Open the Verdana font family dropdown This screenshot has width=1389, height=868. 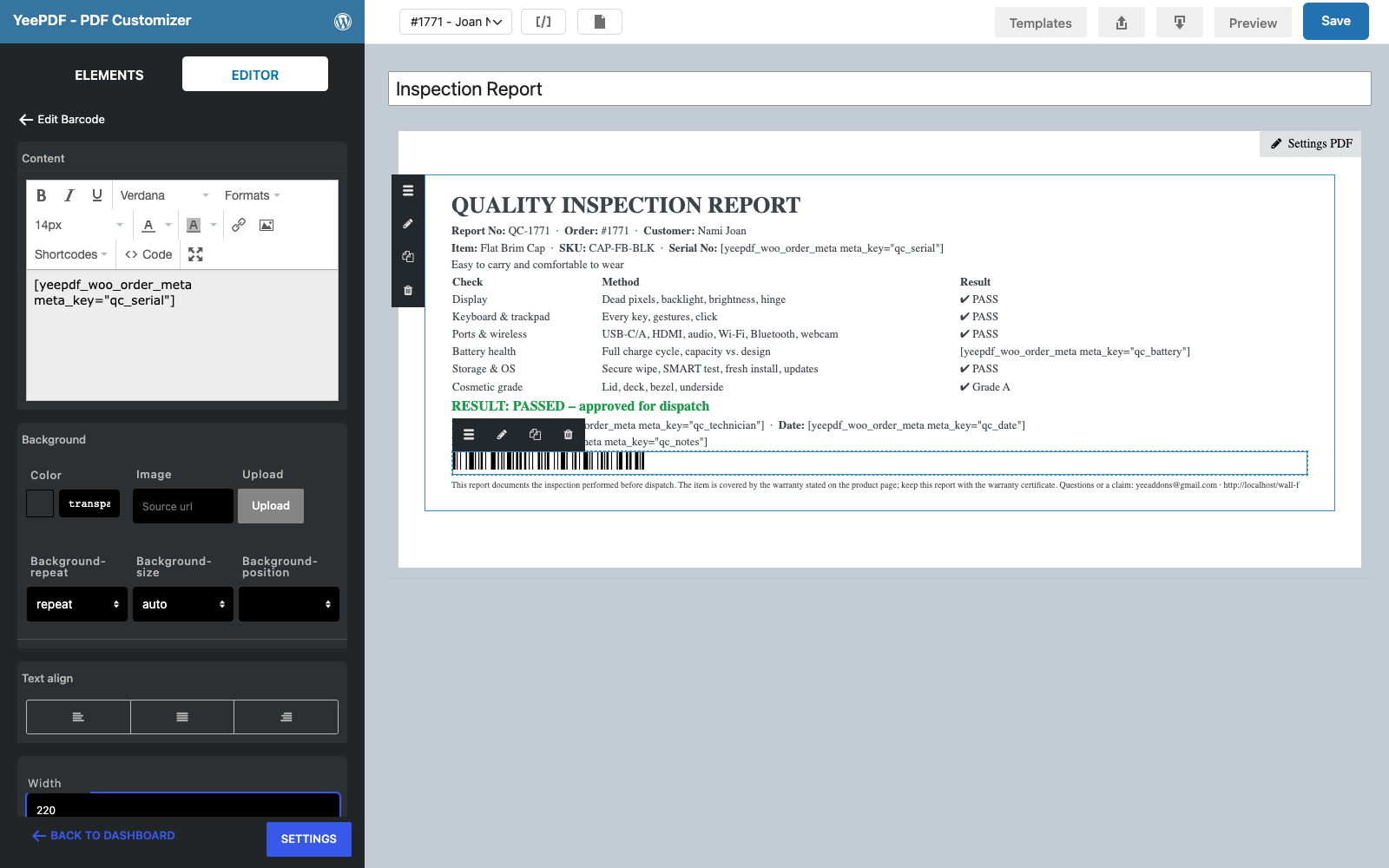(x=164, y=195)
